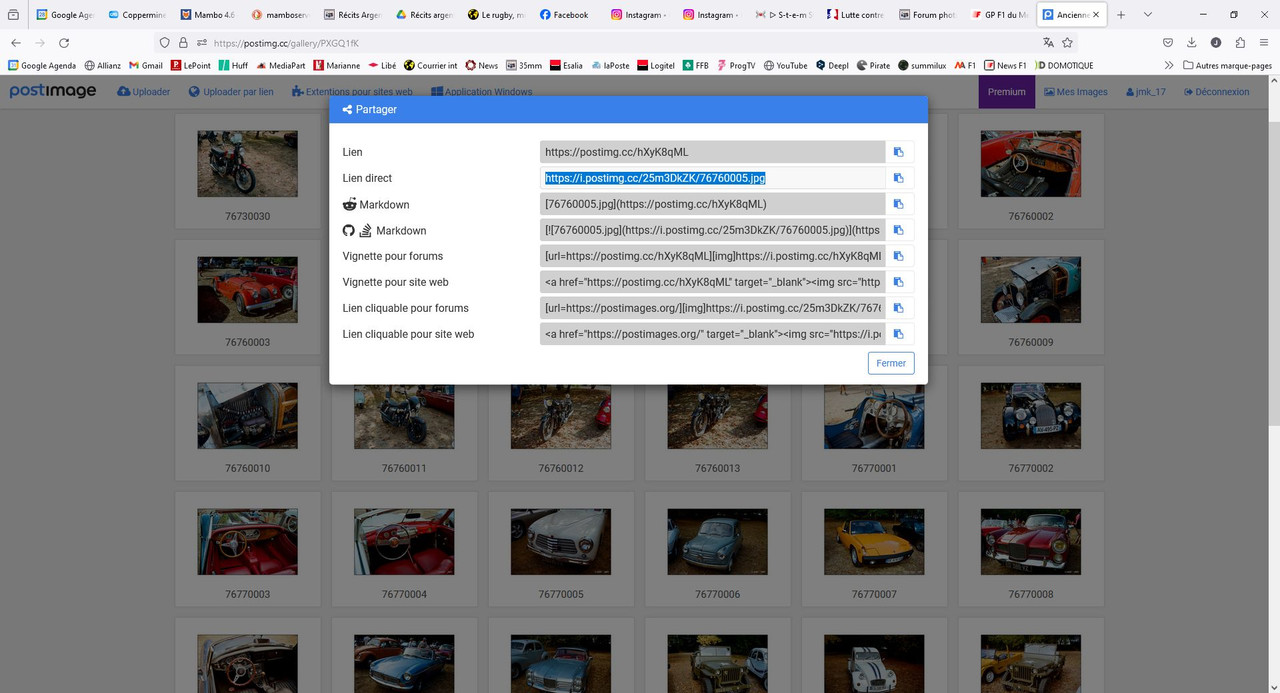Open Uploader par lien
The height and width of the screenshot is (693, 1280).
point(231,92)
